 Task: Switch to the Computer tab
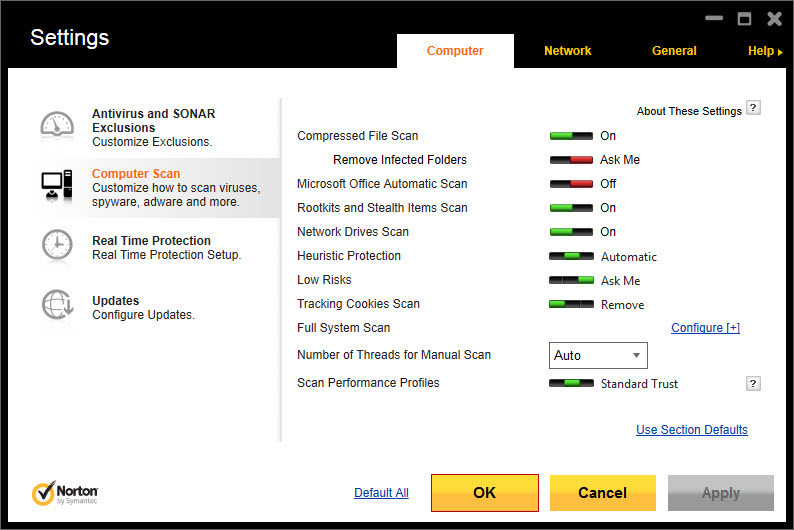(x=455, y=51)
